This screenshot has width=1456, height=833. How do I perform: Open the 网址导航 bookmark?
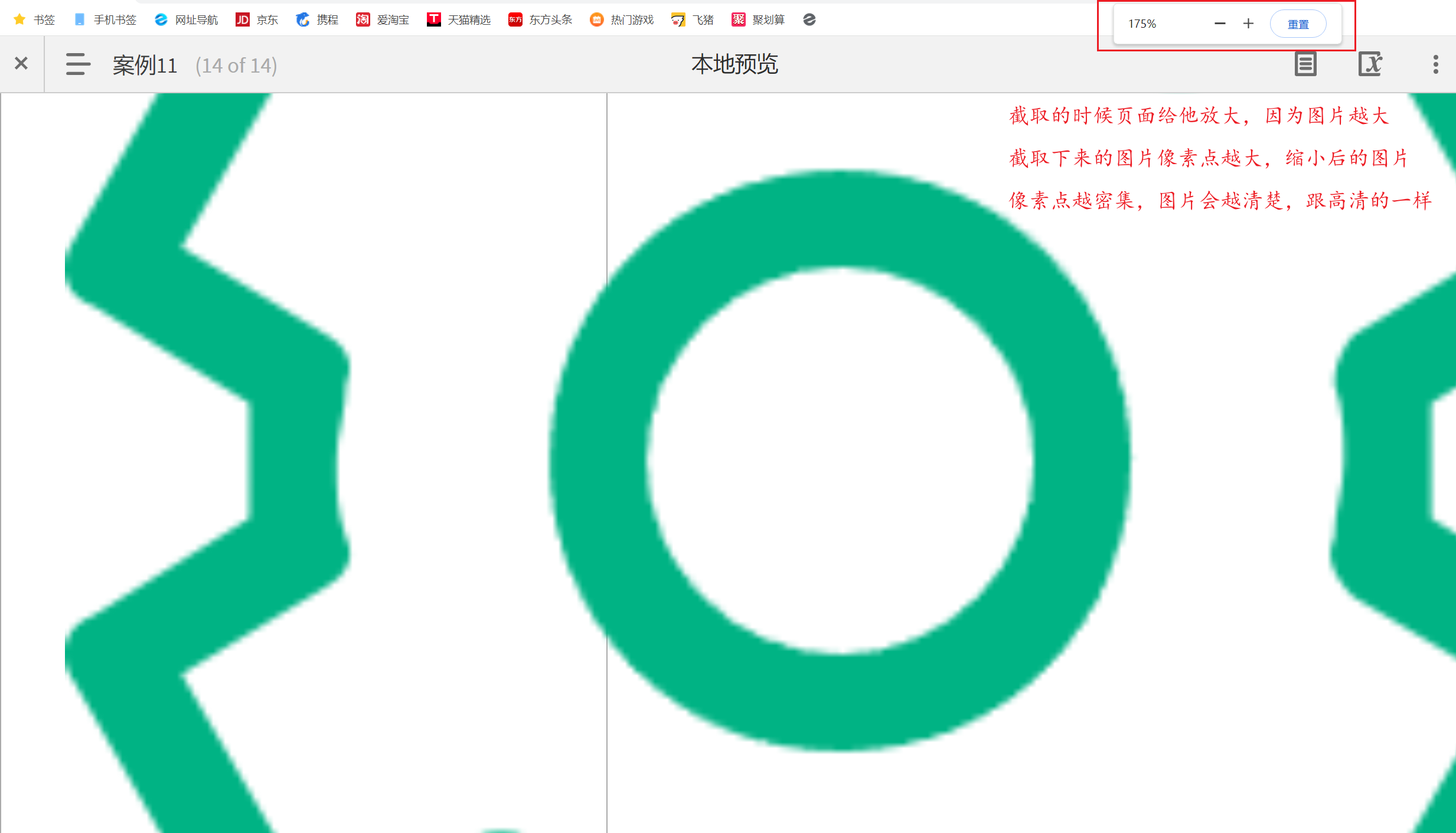187,20
